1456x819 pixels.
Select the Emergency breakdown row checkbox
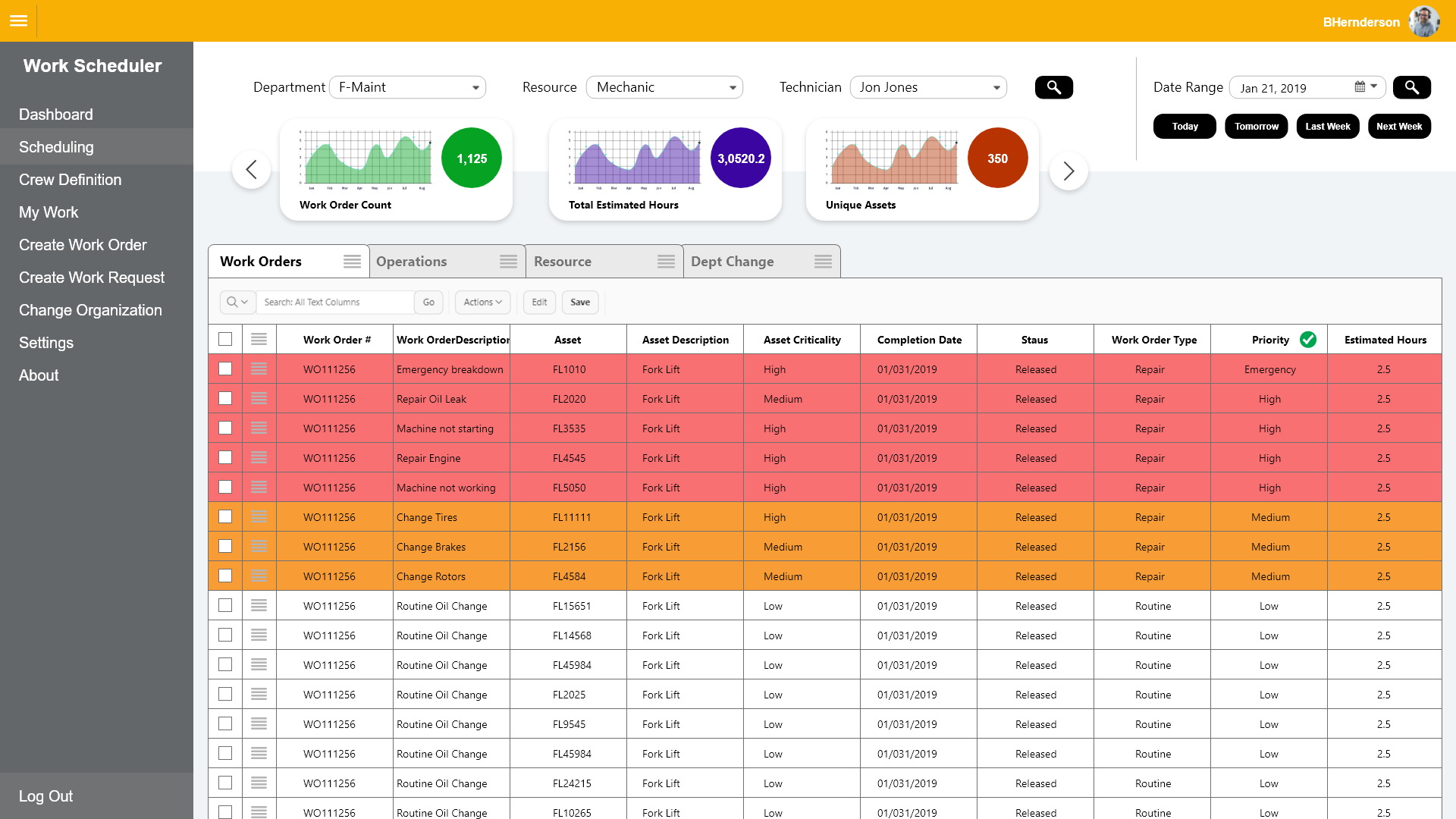point(225,369)
